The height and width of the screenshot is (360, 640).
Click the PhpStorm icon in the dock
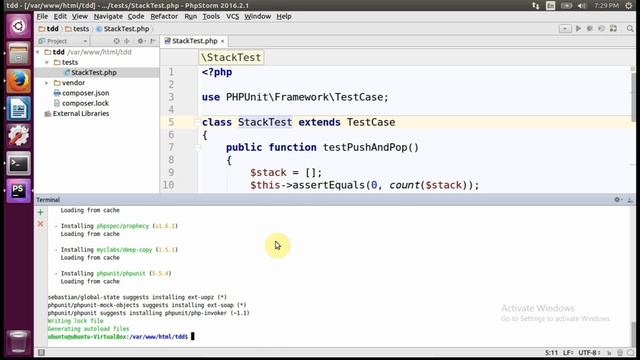click(18, 191)
